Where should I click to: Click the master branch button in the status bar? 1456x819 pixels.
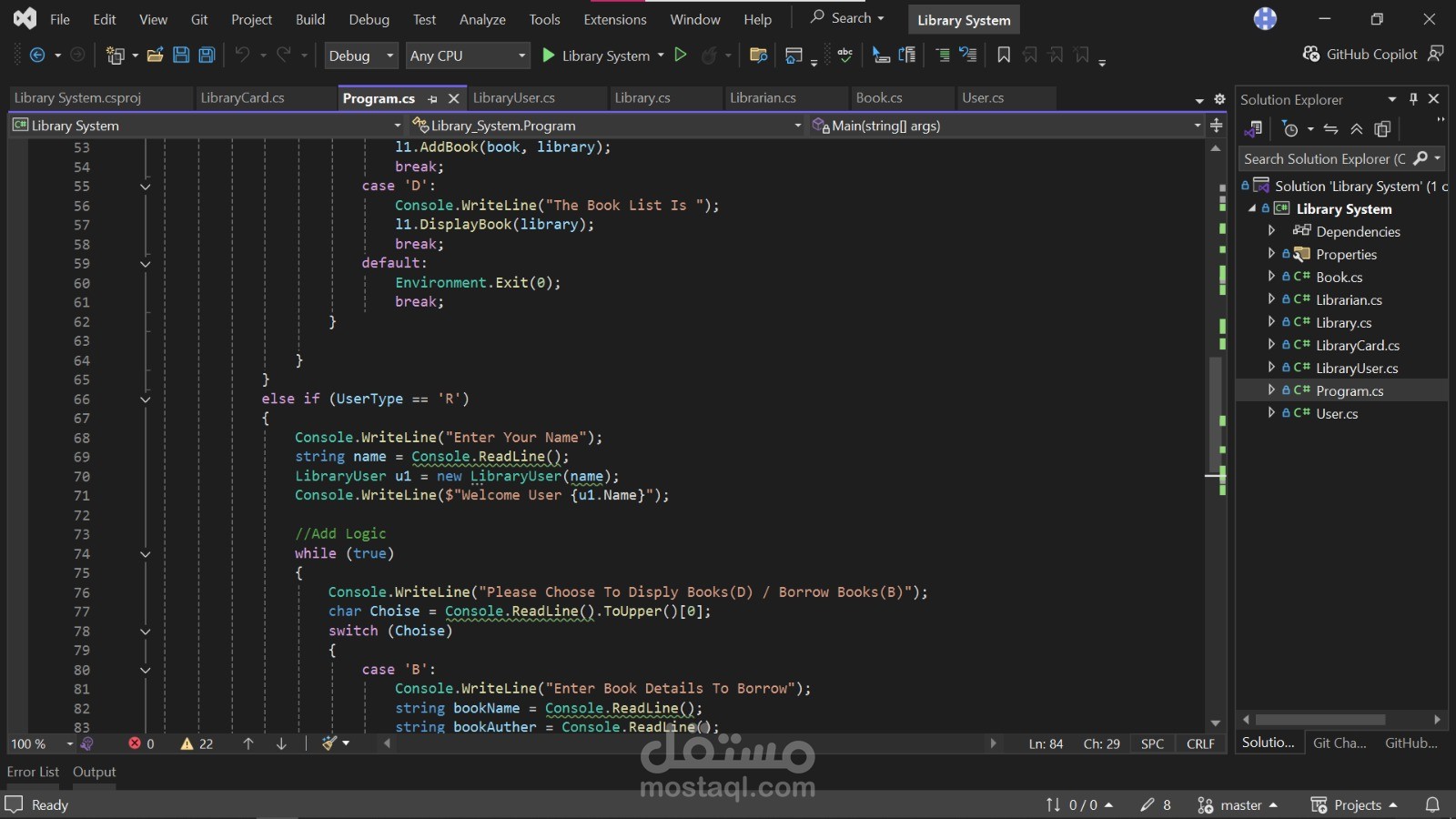point(1238,804)
